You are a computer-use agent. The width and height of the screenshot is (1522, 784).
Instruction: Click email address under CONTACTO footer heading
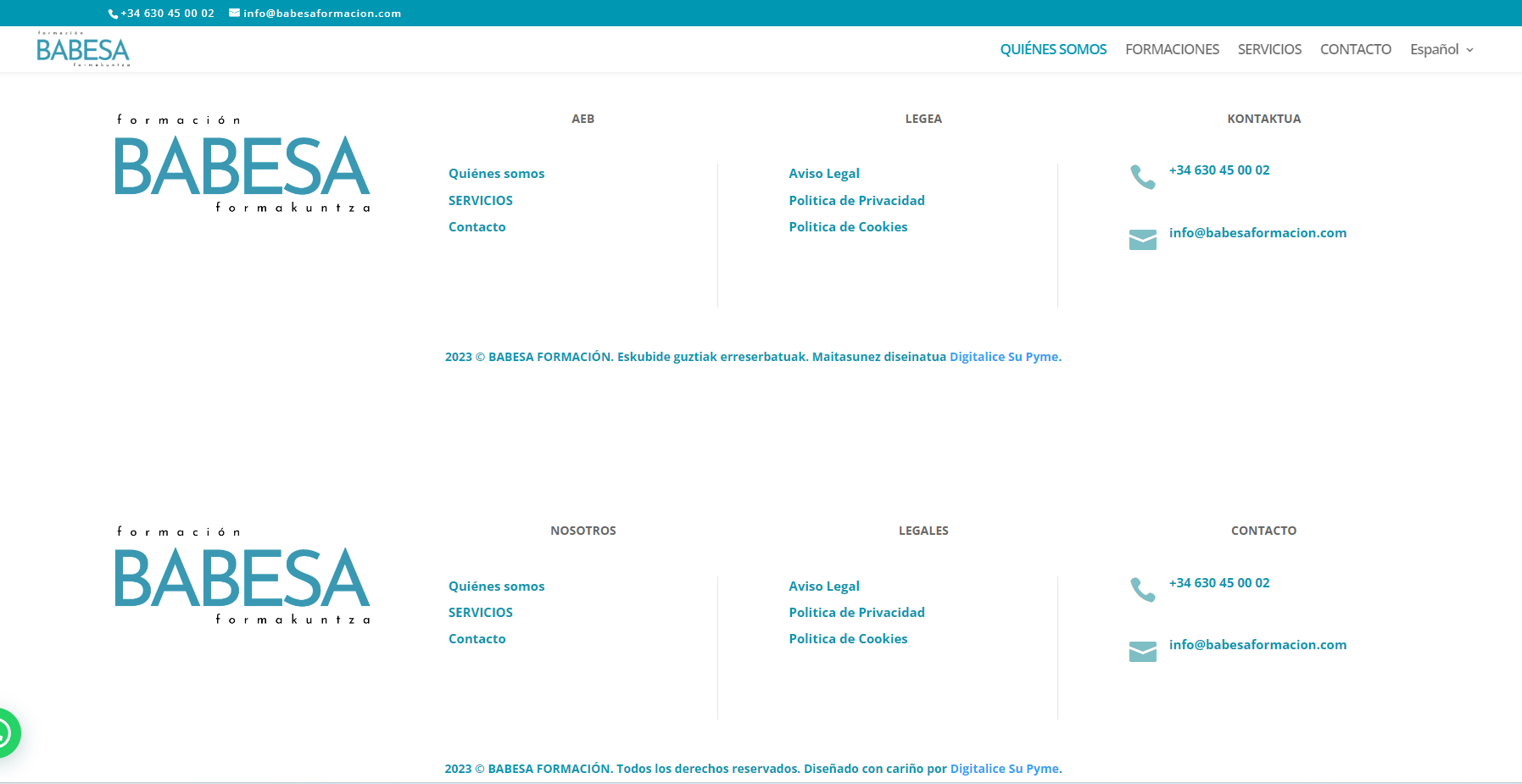[x=1257, y=645]
